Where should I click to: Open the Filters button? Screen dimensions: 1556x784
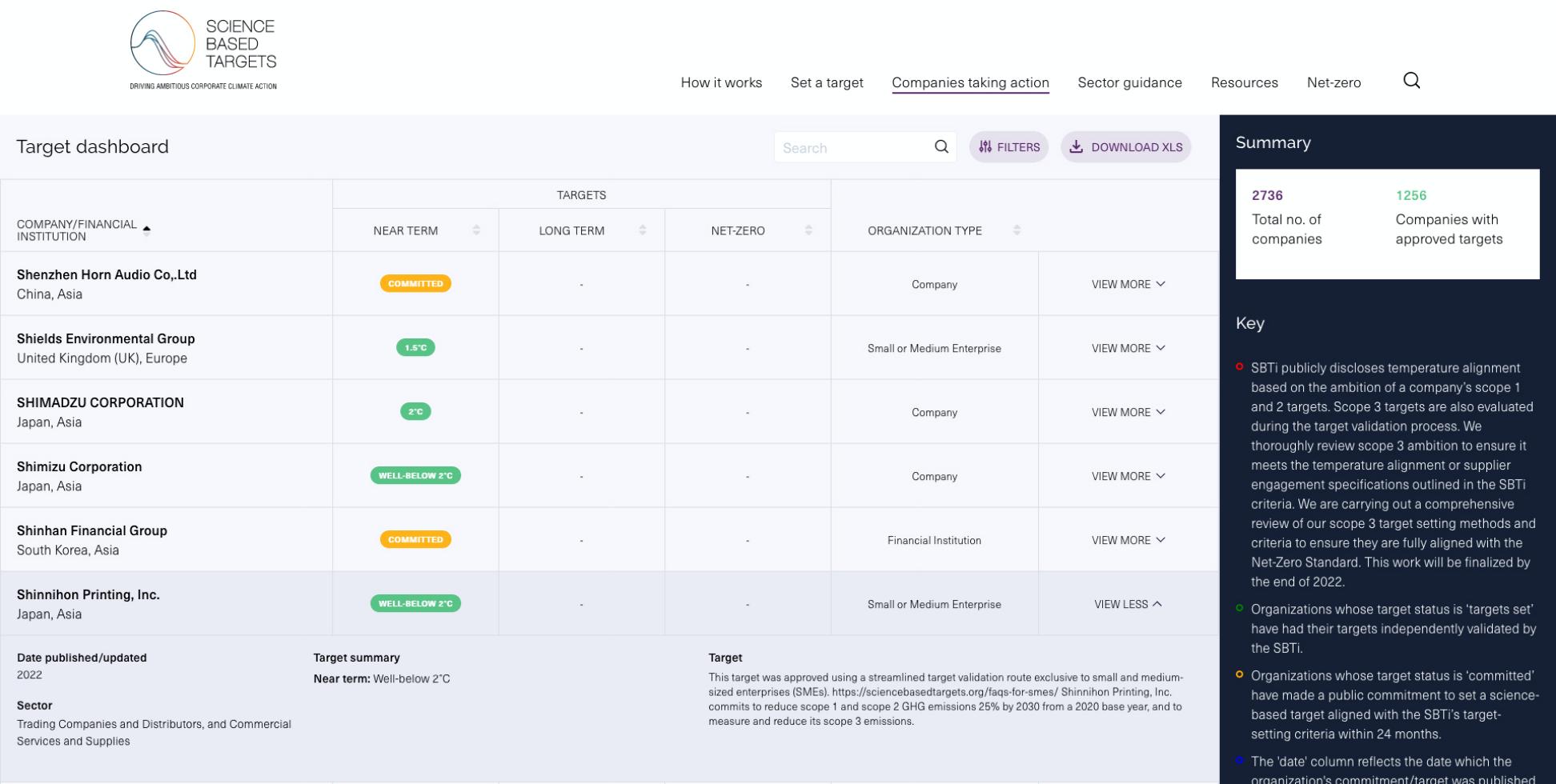[1009, 147]
